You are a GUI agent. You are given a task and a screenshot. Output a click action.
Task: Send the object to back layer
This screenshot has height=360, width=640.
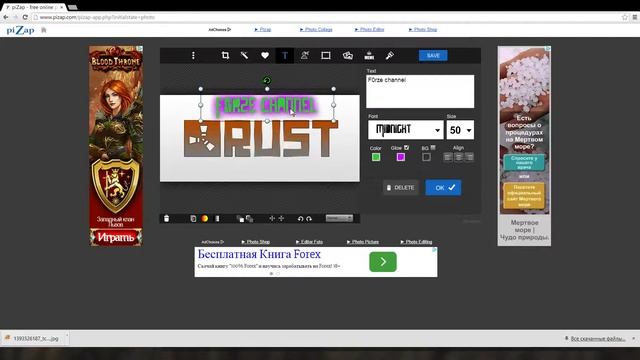click(249, 219)
